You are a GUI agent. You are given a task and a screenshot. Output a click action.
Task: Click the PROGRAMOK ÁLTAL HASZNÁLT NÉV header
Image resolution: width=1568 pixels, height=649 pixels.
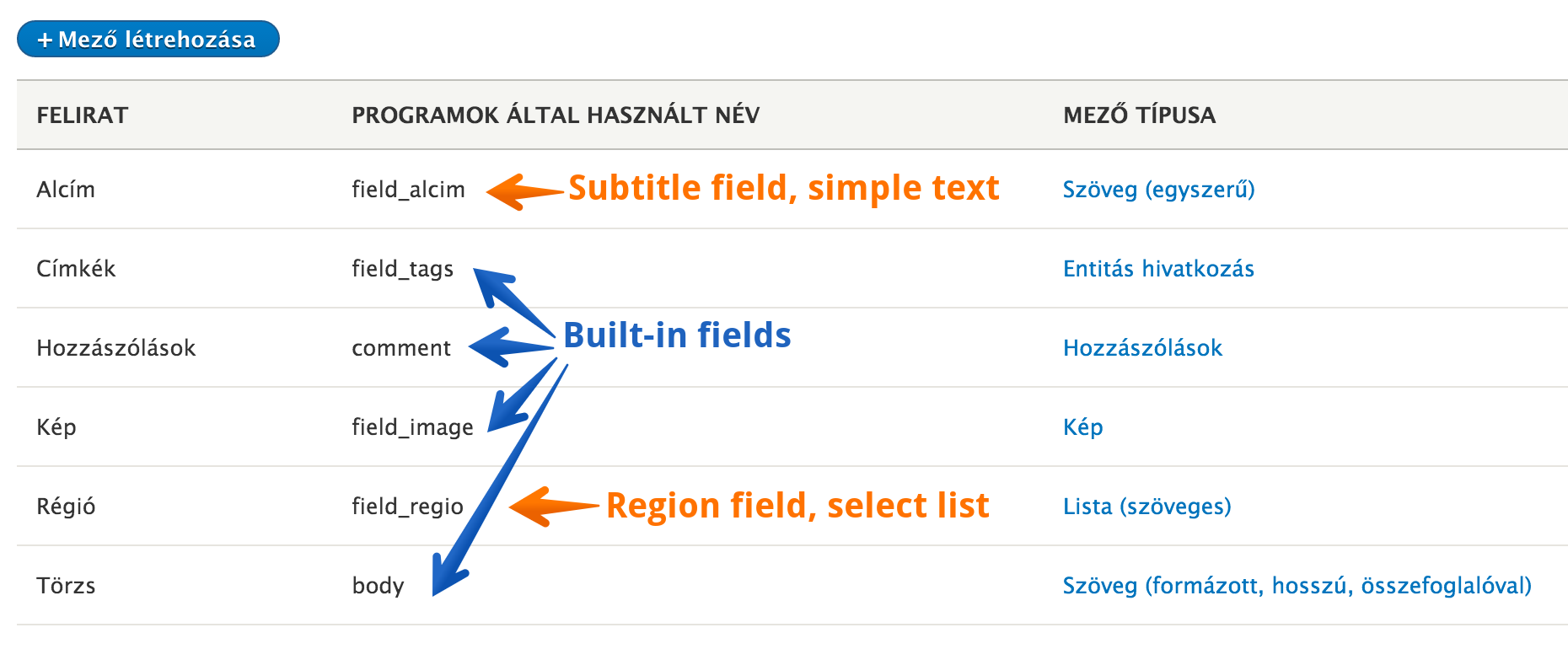tap(556, 115)
